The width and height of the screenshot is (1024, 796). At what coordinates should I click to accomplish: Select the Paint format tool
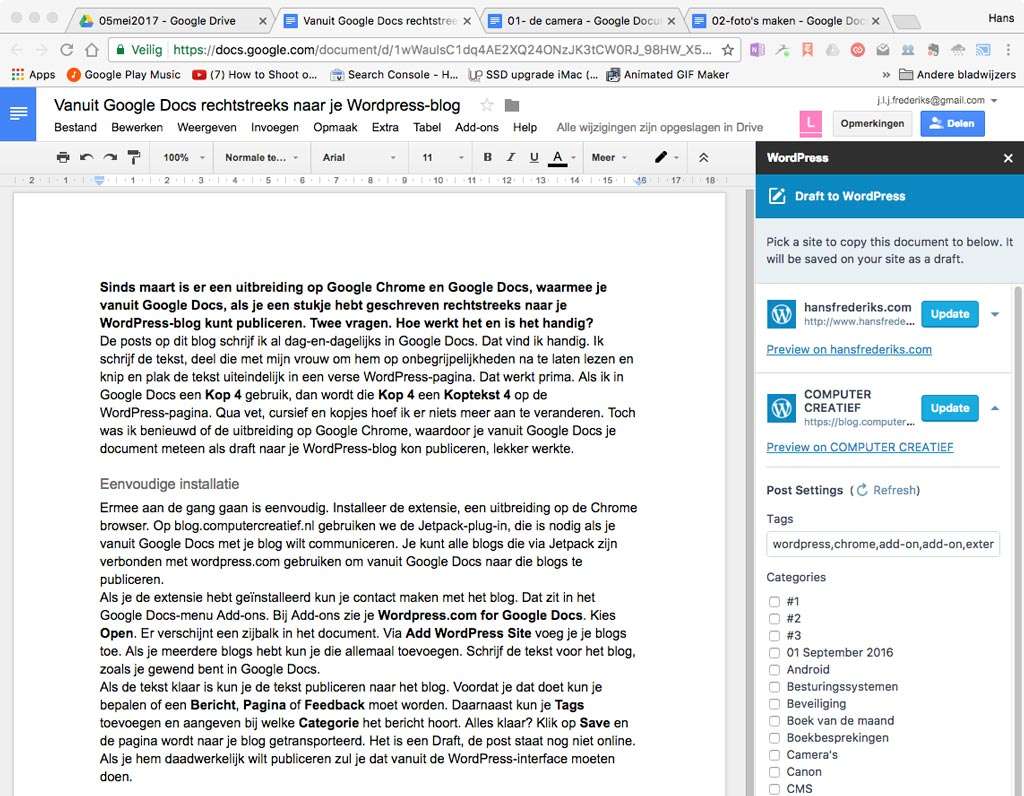tap(134, 157)
